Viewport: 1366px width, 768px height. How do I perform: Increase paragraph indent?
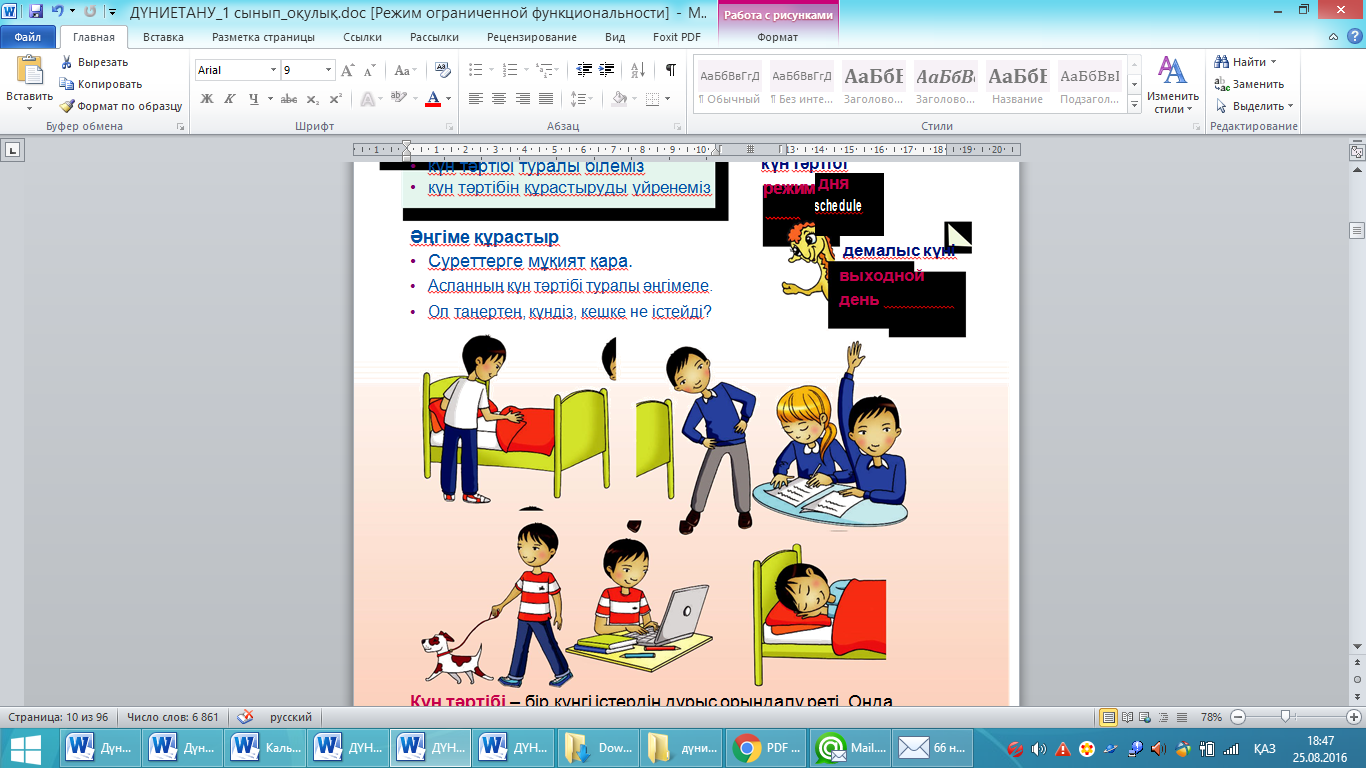point(608,70)
